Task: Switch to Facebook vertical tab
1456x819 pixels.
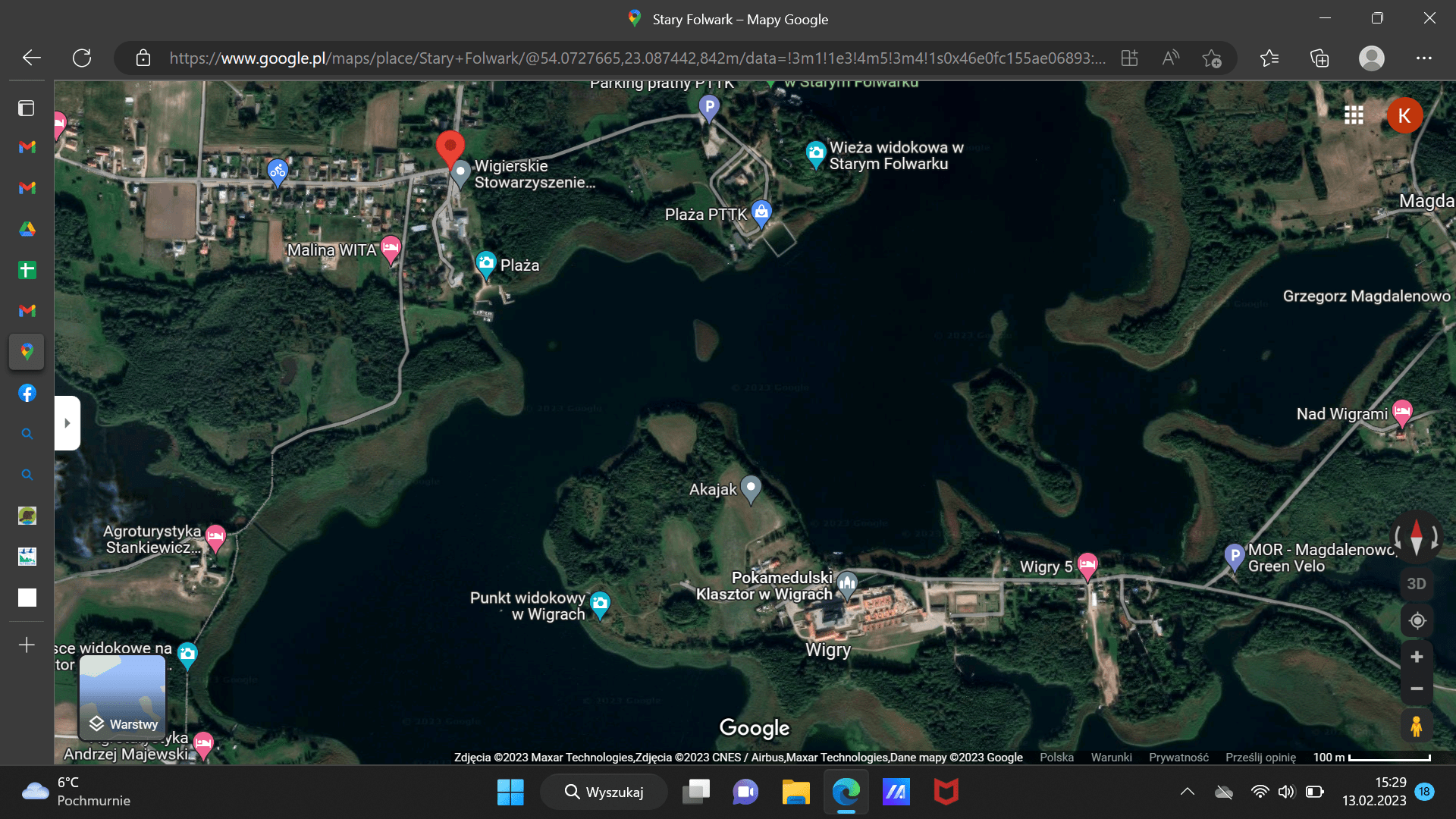Action: tap(27, 393)
